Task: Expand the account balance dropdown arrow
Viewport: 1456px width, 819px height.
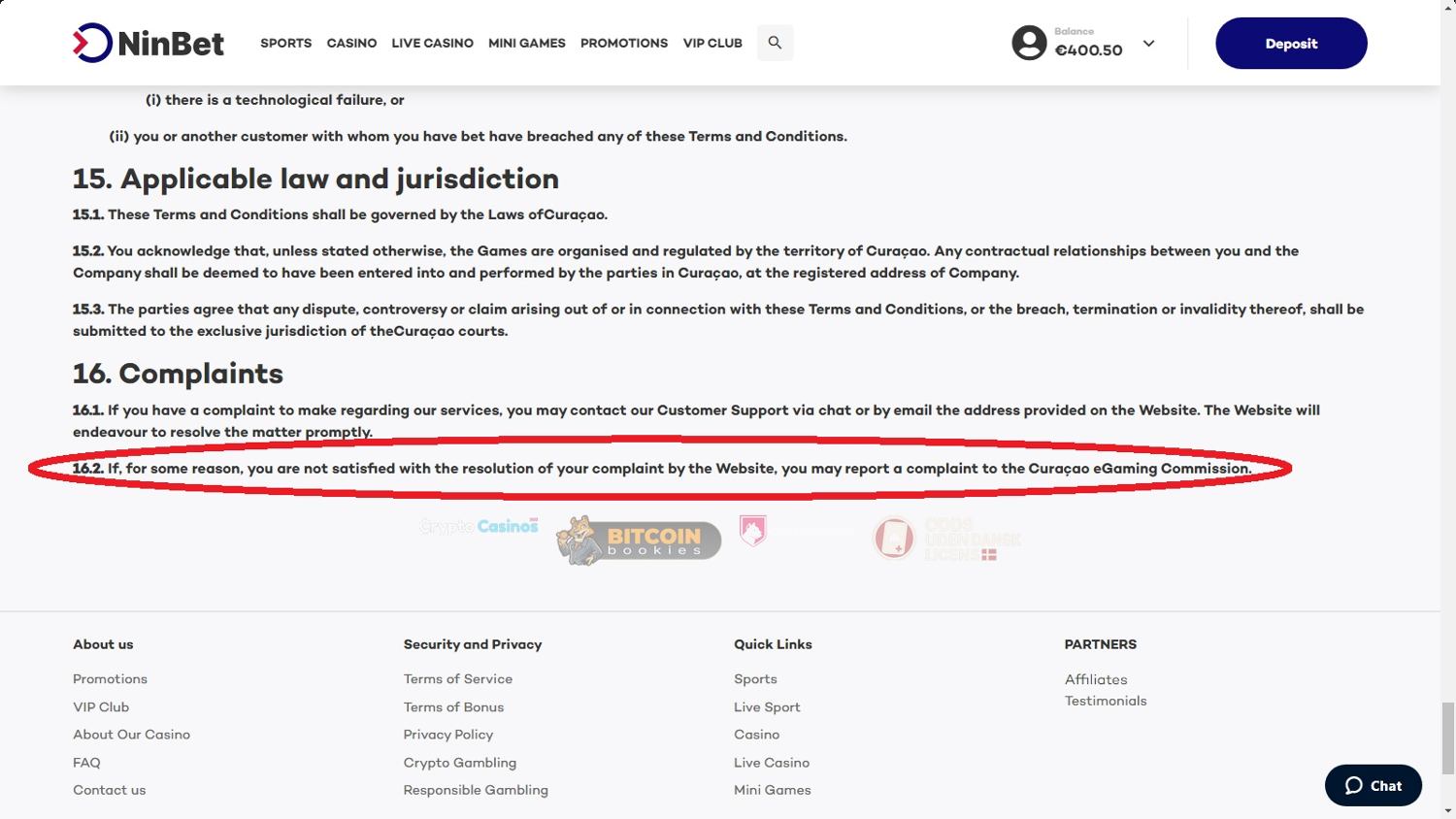Action: (1149, 44)
